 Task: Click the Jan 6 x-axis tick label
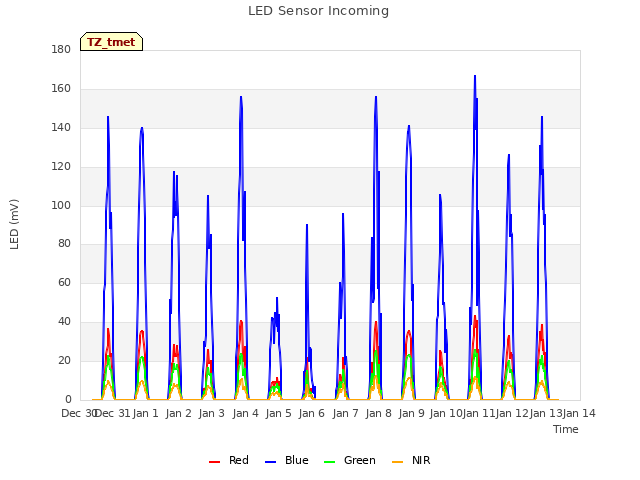click(x=311, y=413)
